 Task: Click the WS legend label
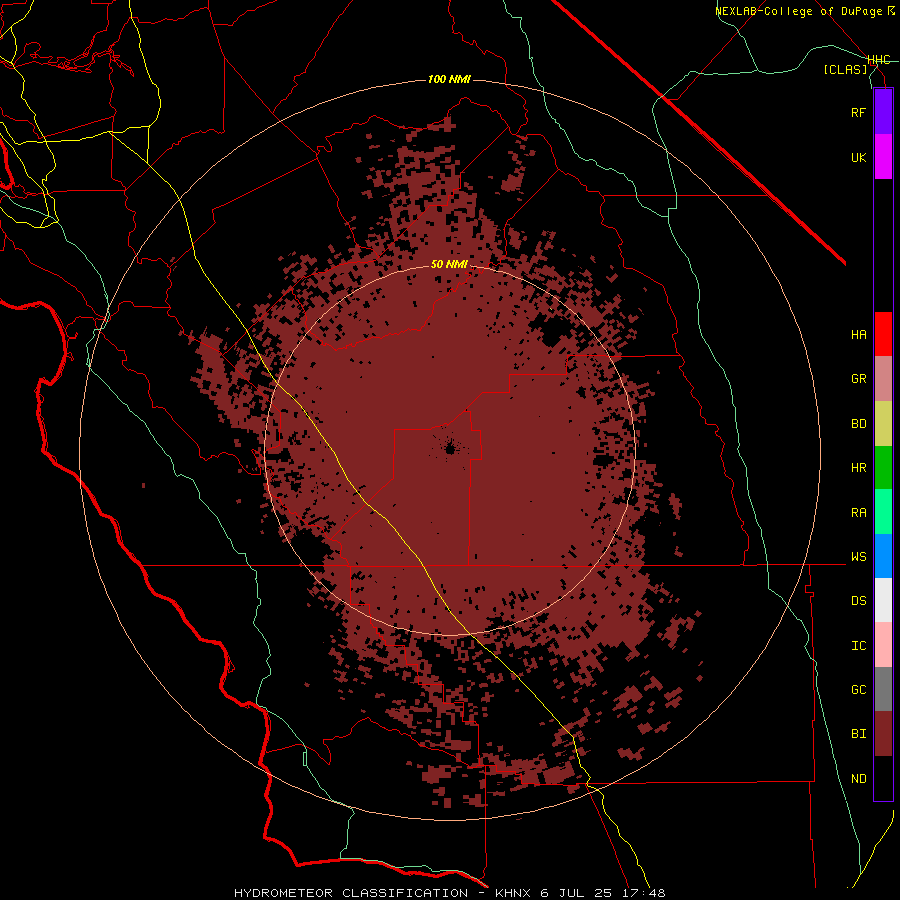pyautogui.click(x=858, y=556)
